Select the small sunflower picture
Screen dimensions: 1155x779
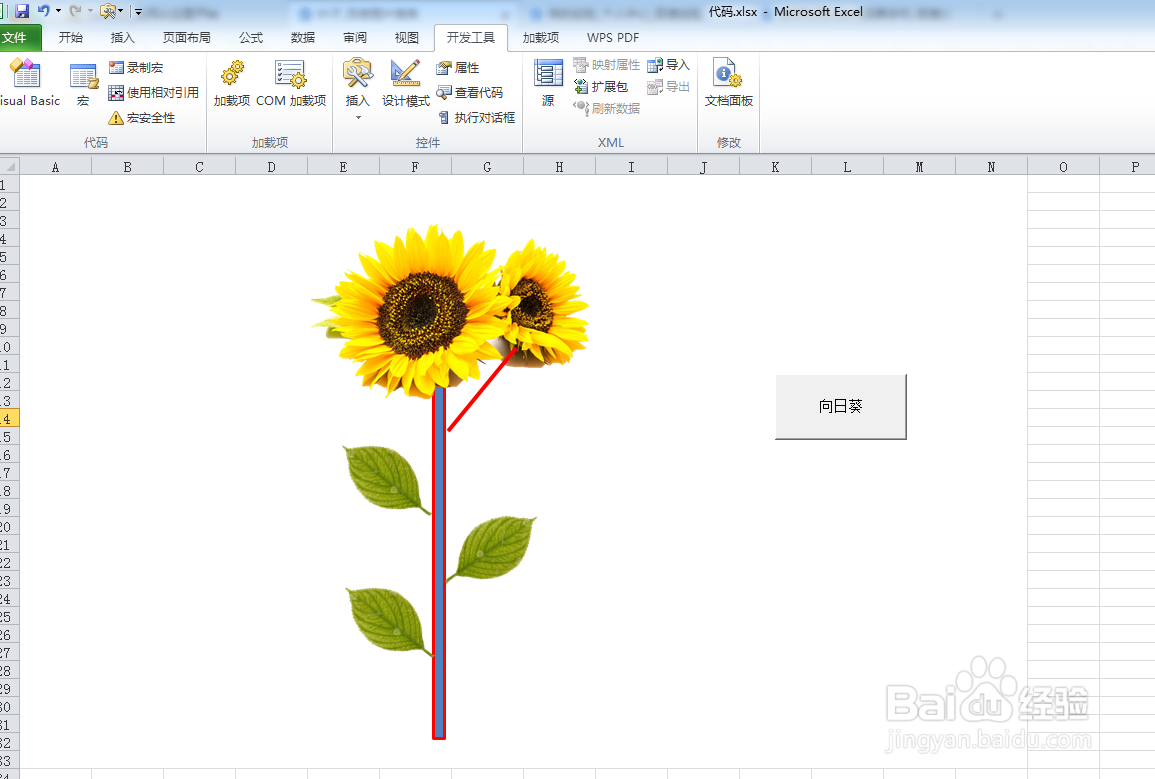coord(544,302)
